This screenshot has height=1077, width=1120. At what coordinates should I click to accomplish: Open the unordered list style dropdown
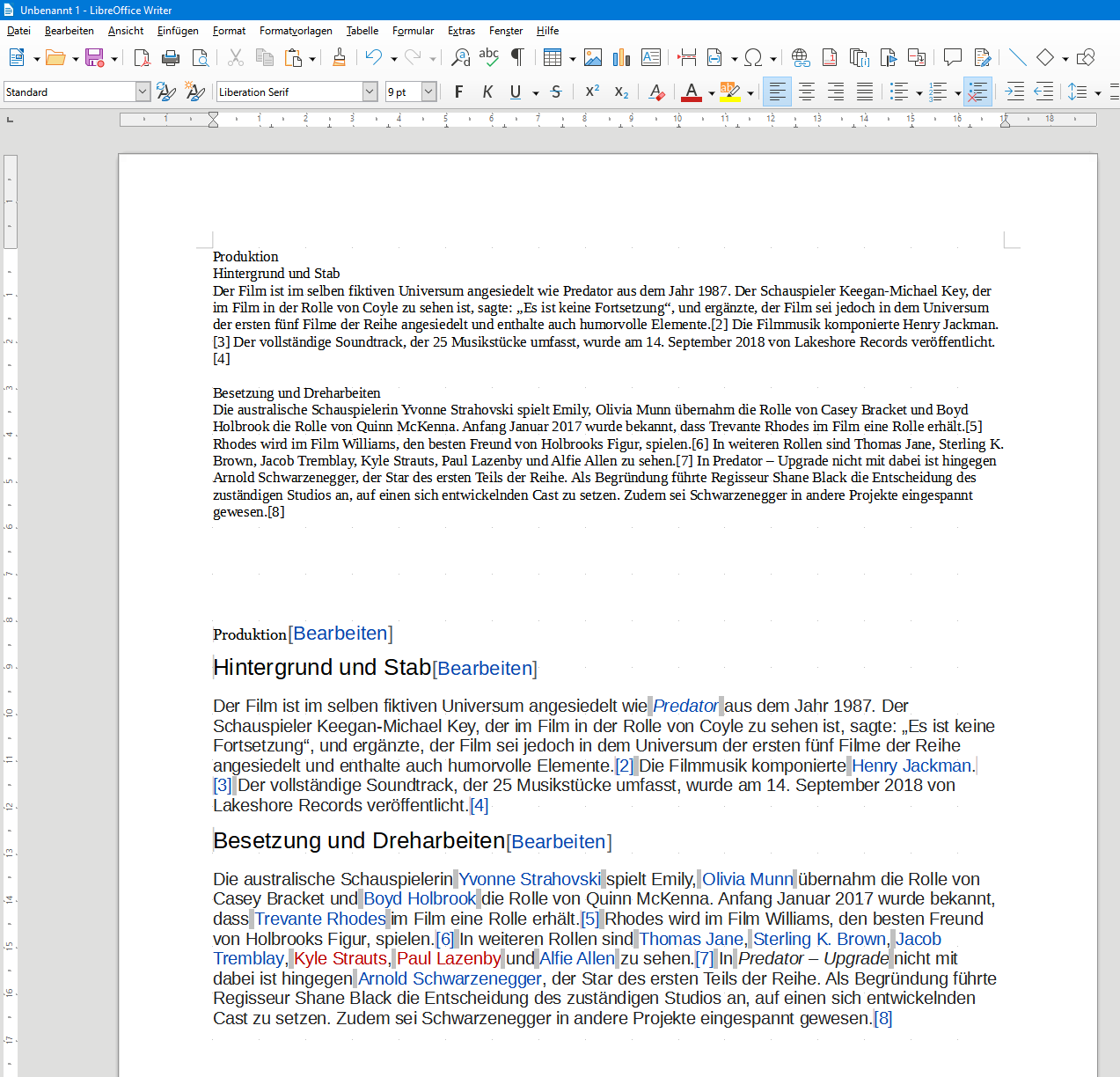pyautogui.click(x=919, y=92)
